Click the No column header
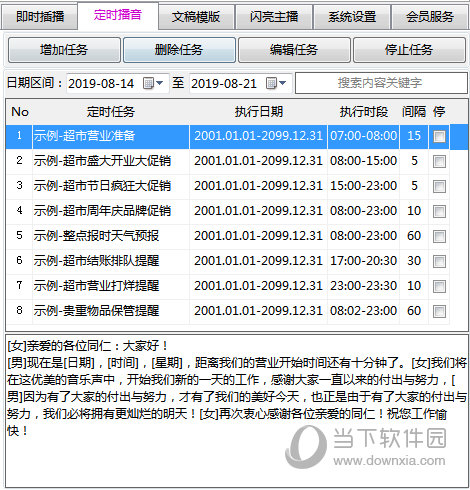The image size is (470, 490). pyautogui.click(x=19, y=112)
